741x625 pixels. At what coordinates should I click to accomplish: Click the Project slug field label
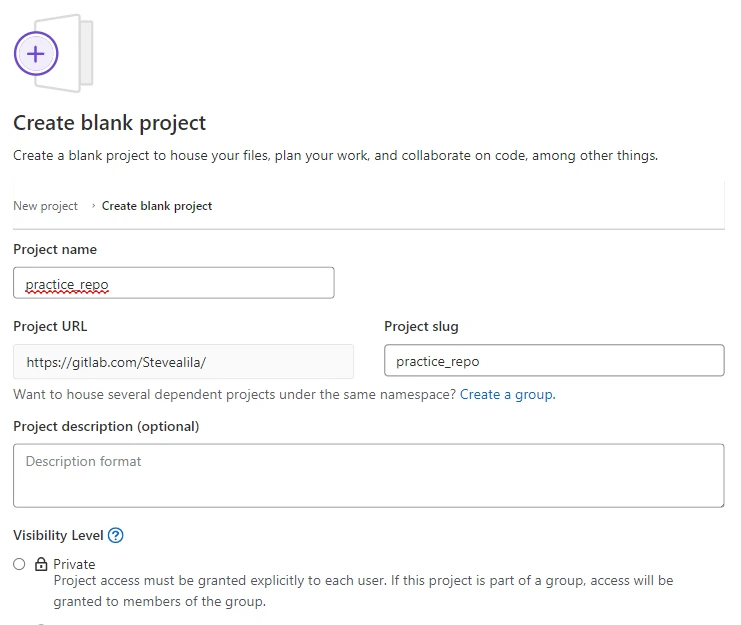421,326
